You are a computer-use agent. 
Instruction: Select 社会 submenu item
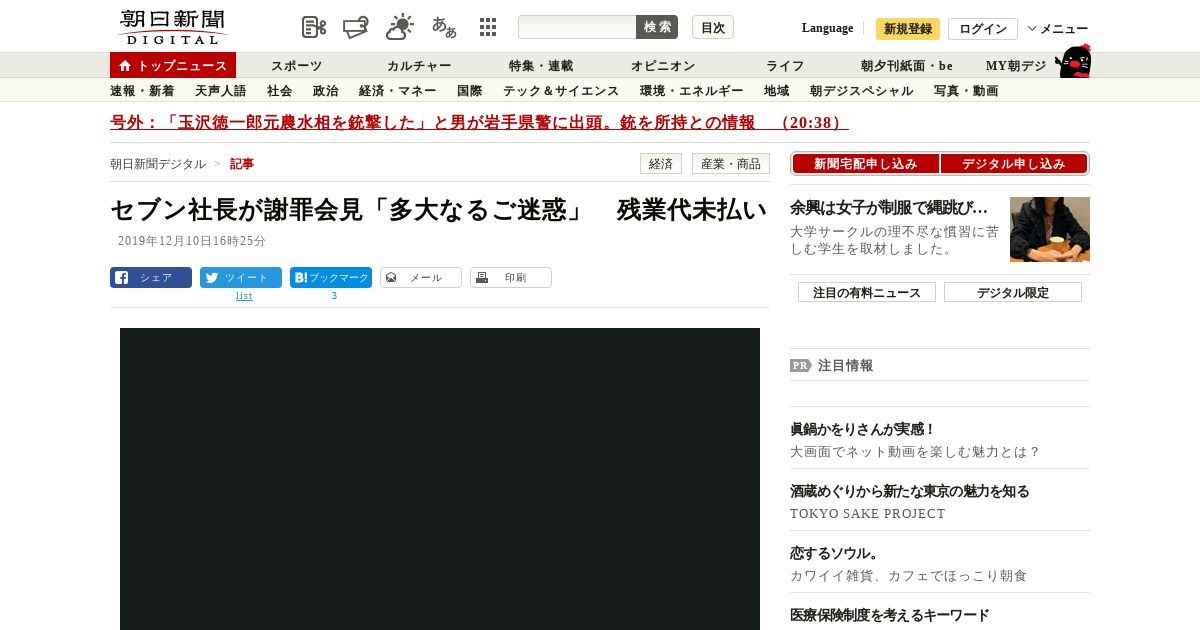click(x=280, y=91)
